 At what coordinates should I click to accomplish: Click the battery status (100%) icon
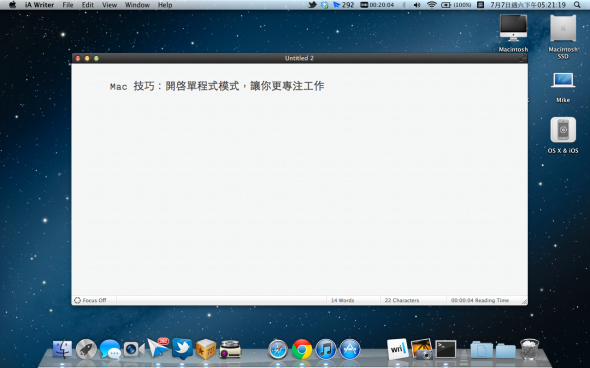tap(456, 5)
